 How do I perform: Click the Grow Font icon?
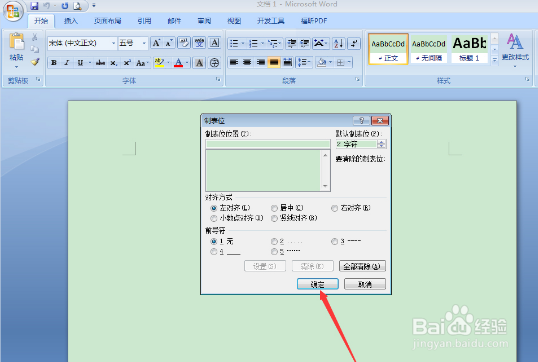click(x=156, y=43)
